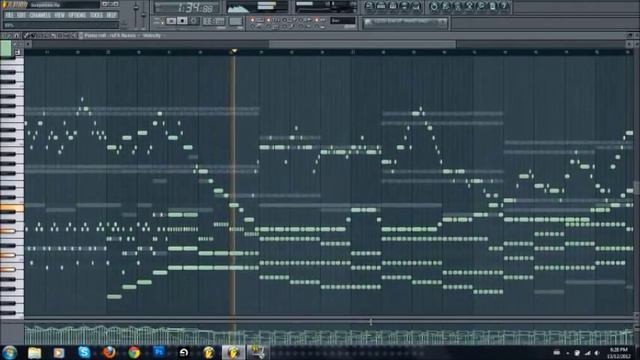Open the step sequencer shortcut icon
640x360 pixels.
(381, 6)
